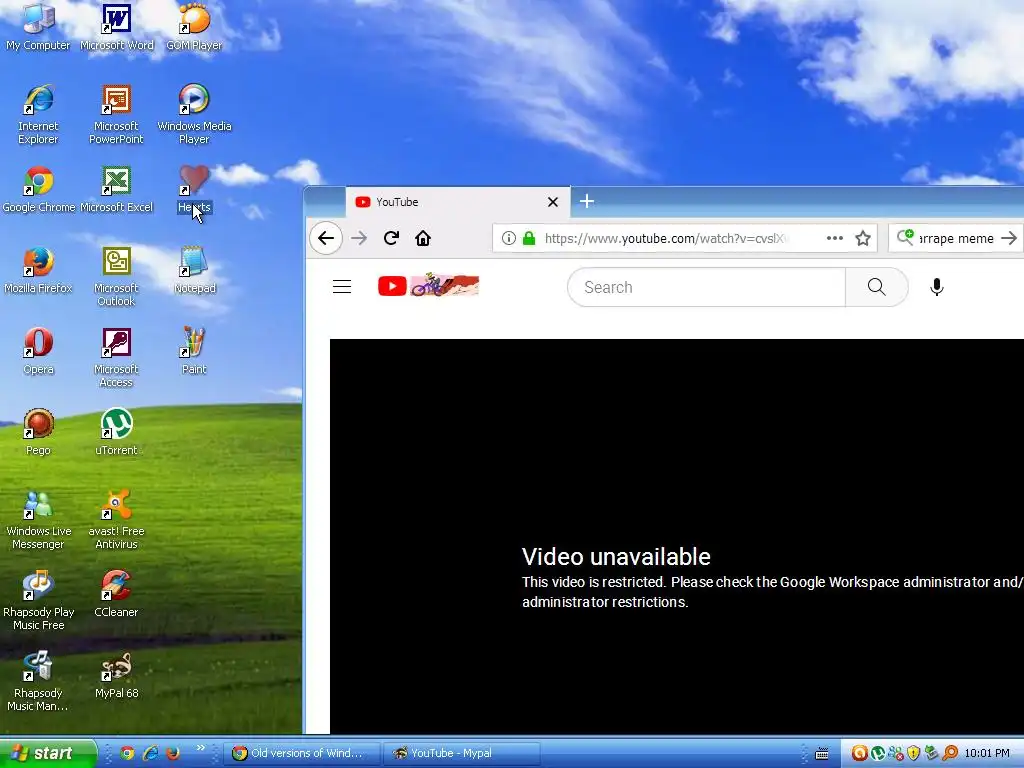Open search engine selector magnifier icon
The image size is (1024, 768).
pyautogui.click(x=905, y=237)
